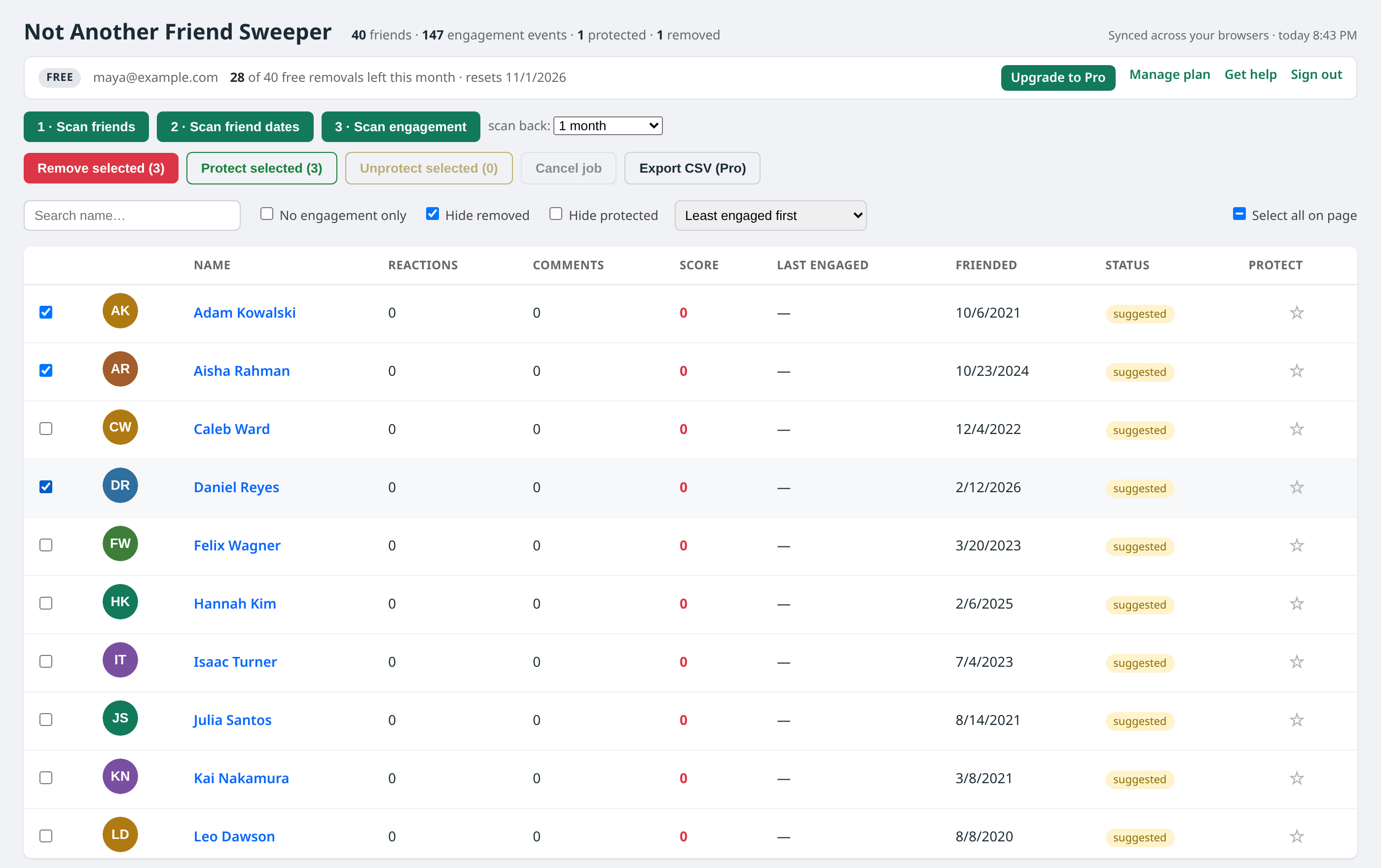Image resolution: width=1381 pixels, height=868 pixels.
Task: Click Isaac Turner's protect star
Action: click(1296, 662)
